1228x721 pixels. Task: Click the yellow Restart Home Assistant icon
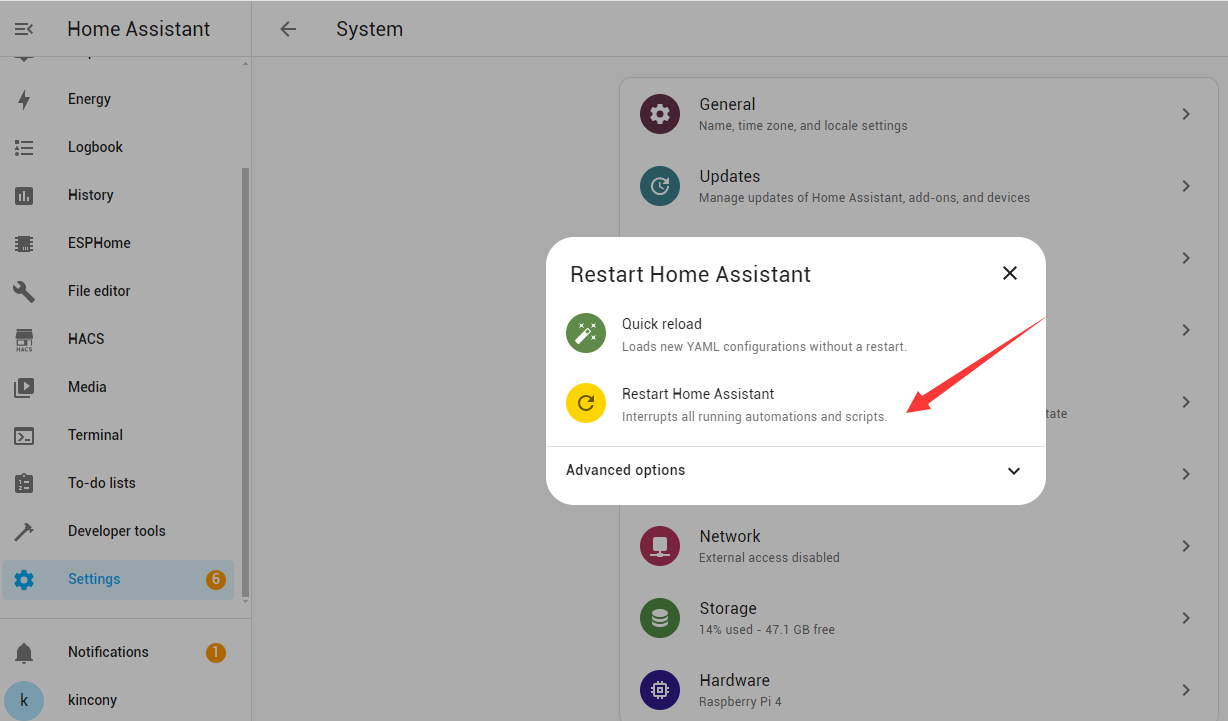point(586,403)
